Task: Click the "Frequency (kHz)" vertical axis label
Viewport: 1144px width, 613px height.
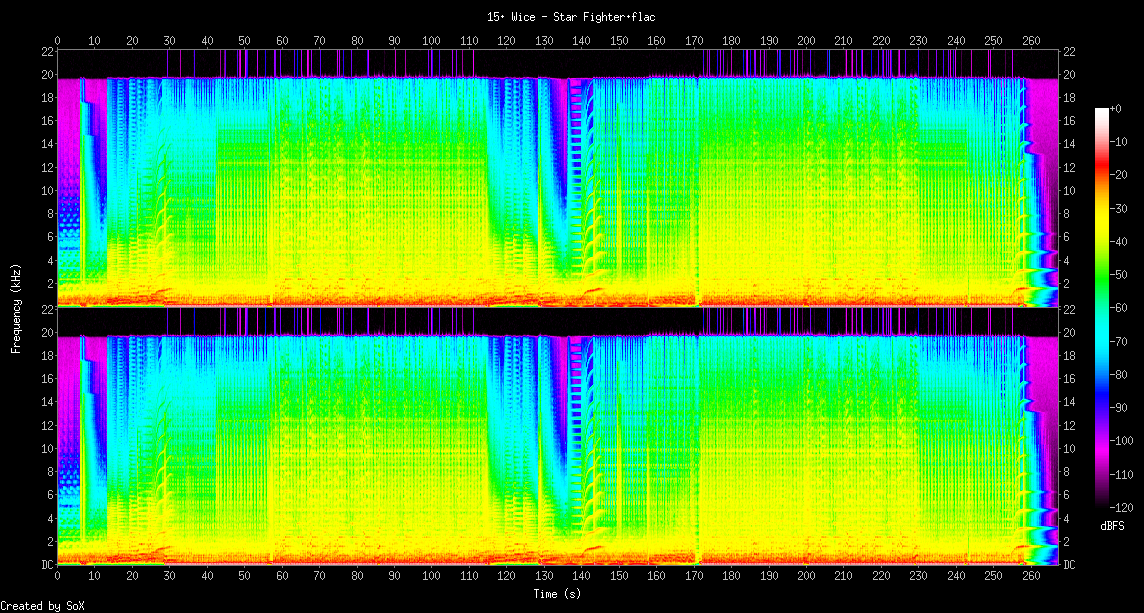Action: coord(16,306)
